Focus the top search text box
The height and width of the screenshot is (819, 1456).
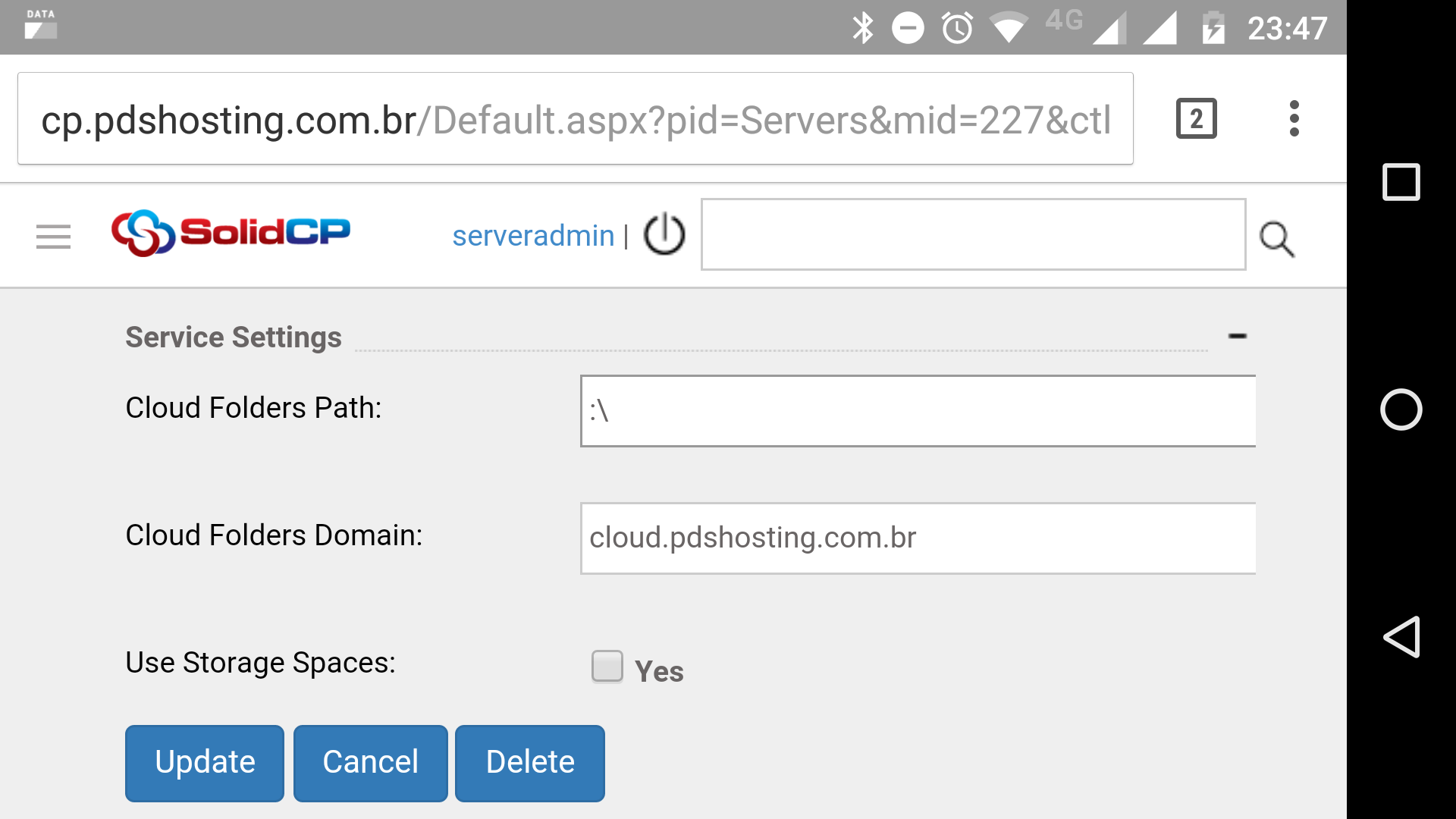[x=973, y=234]
